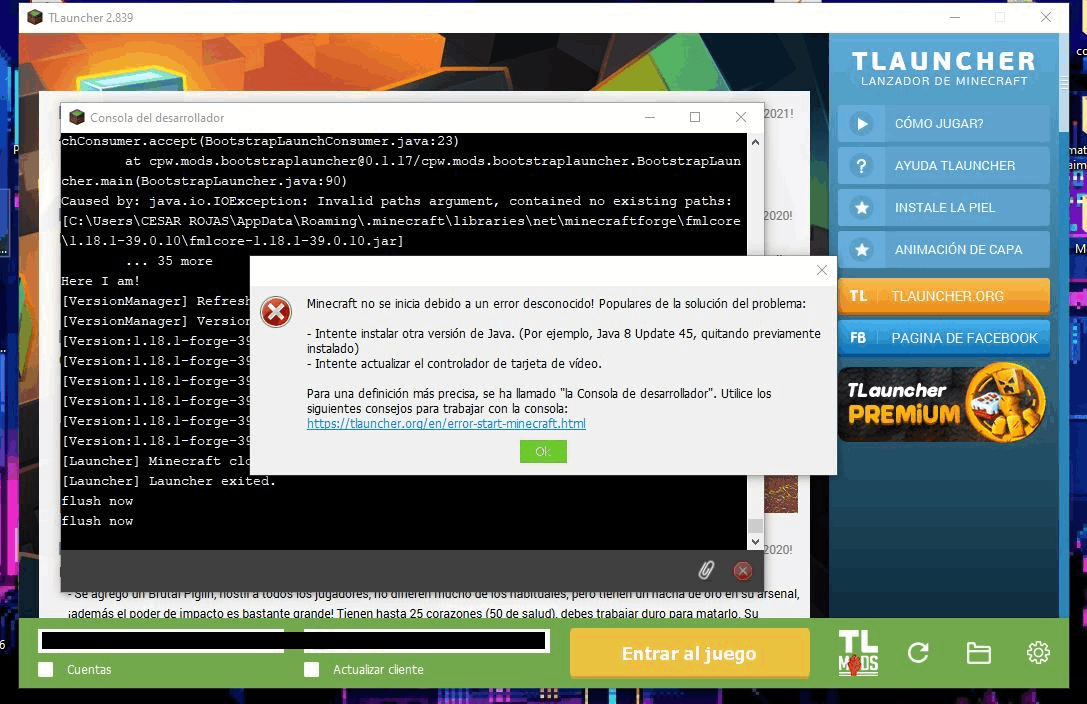The image size is (1087, 704).
Task: Click the '... 35 more' console line
Action: [x=169, y=261]
